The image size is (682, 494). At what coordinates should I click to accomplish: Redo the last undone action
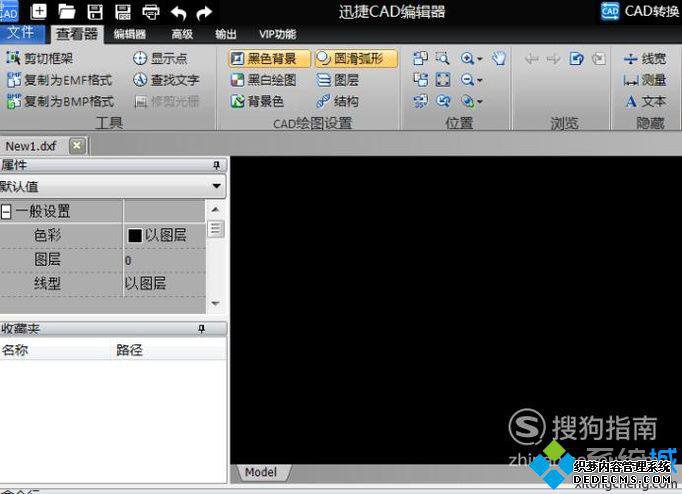point(204,13)
